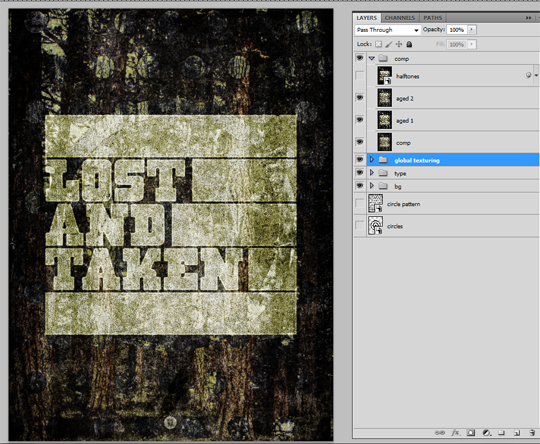The height and width of the screenshot is (444, 540).
Task: Hide the global texturing group
Action: click(x=360, y=159)
